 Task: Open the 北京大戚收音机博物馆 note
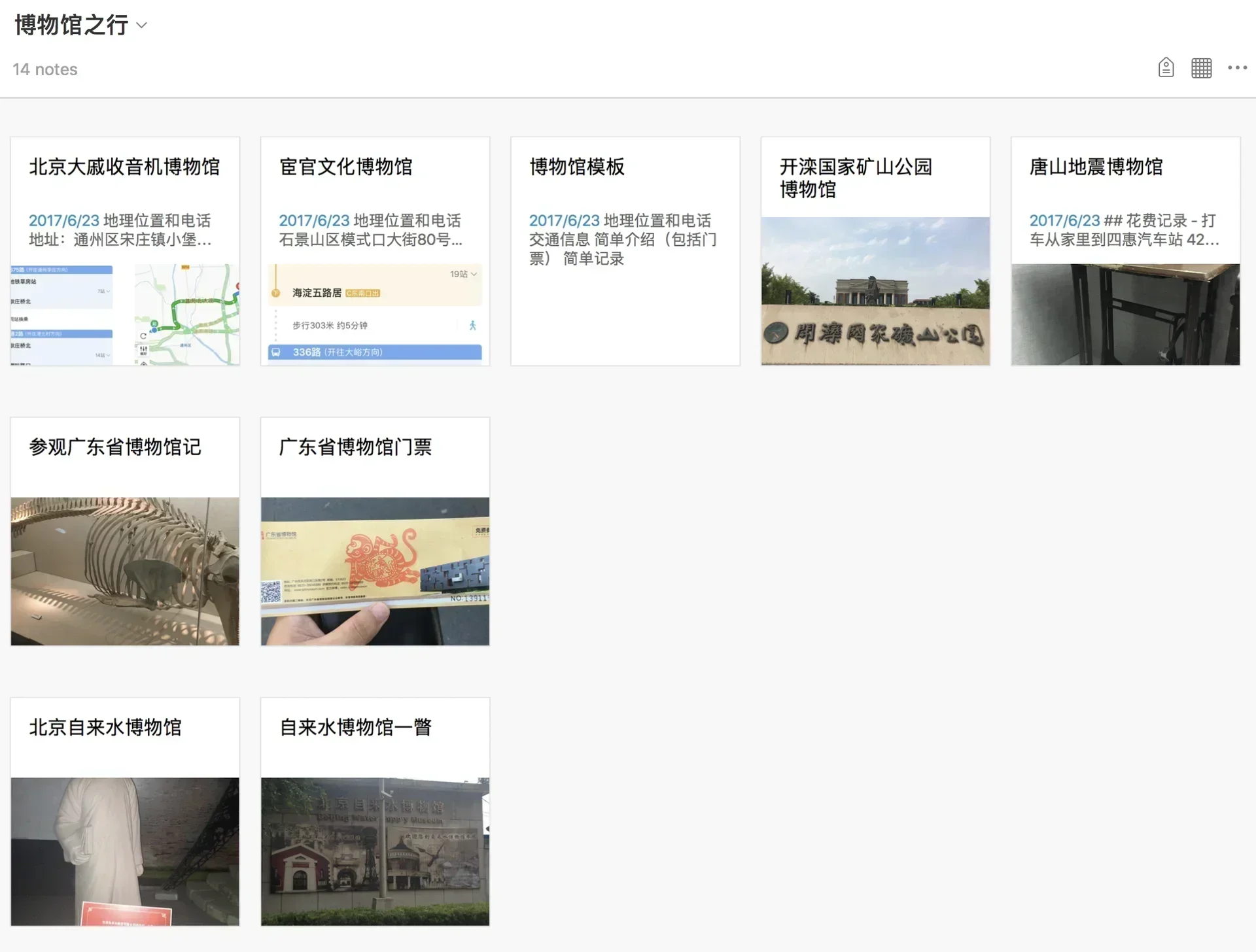tap(124, 167)
